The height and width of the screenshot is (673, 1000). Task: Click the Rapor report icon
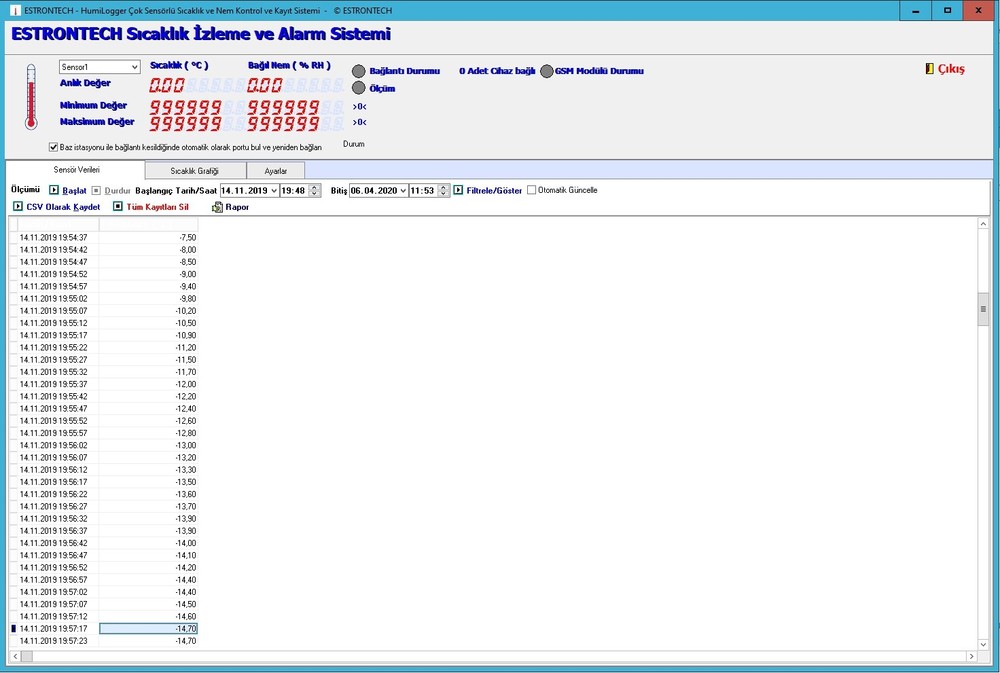(217, 207)
